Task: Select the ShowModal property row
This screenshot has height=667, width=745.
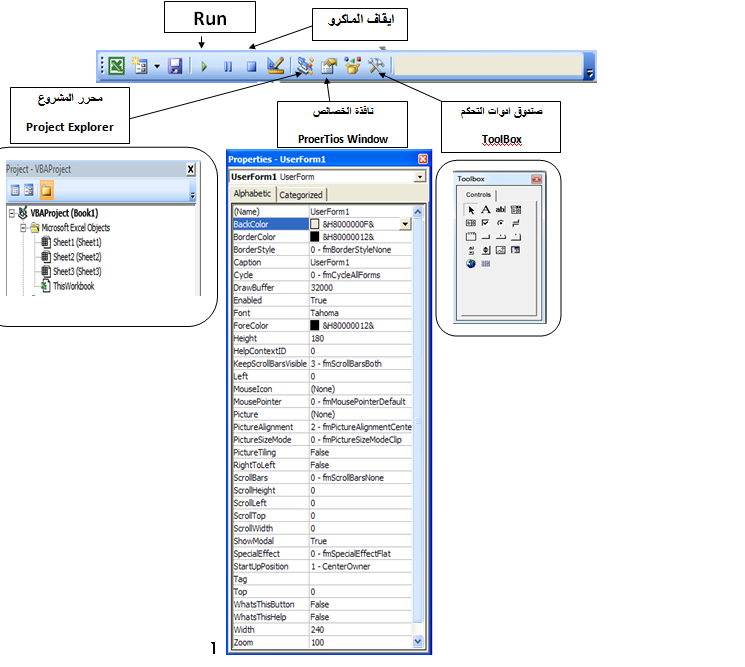Action: click(x=322, y=541)
